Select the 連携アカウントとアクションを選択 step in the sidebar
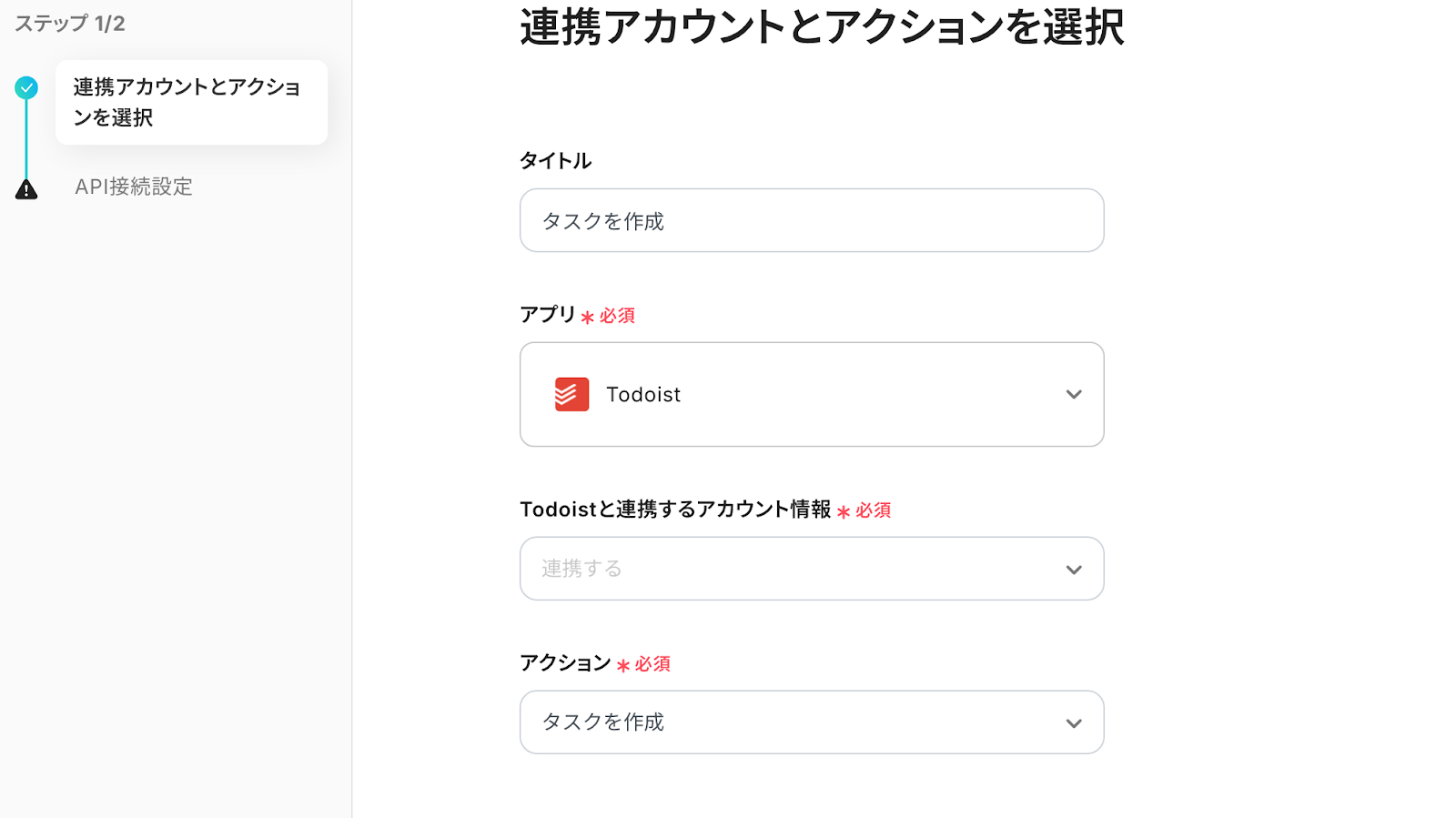Image resolution: width=1456 pixels, height=818 pixels. click(x=190, y=102)
